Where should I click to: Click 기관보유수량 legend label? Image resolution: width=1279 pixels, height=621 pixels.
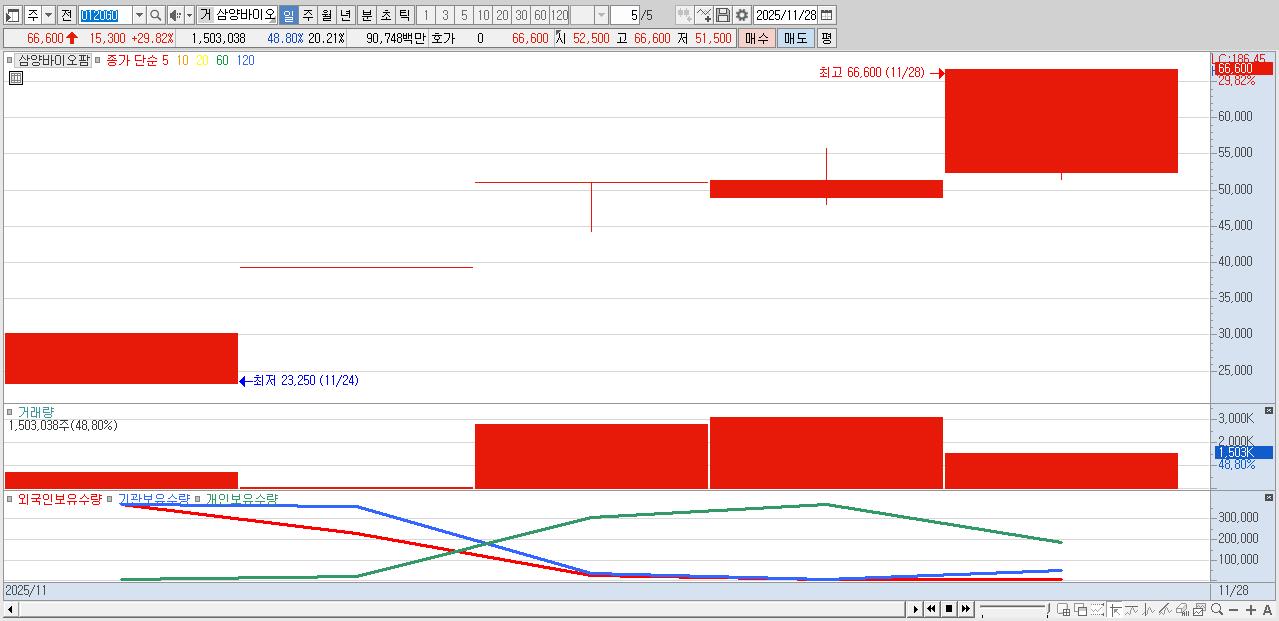[x=153, y=498]
